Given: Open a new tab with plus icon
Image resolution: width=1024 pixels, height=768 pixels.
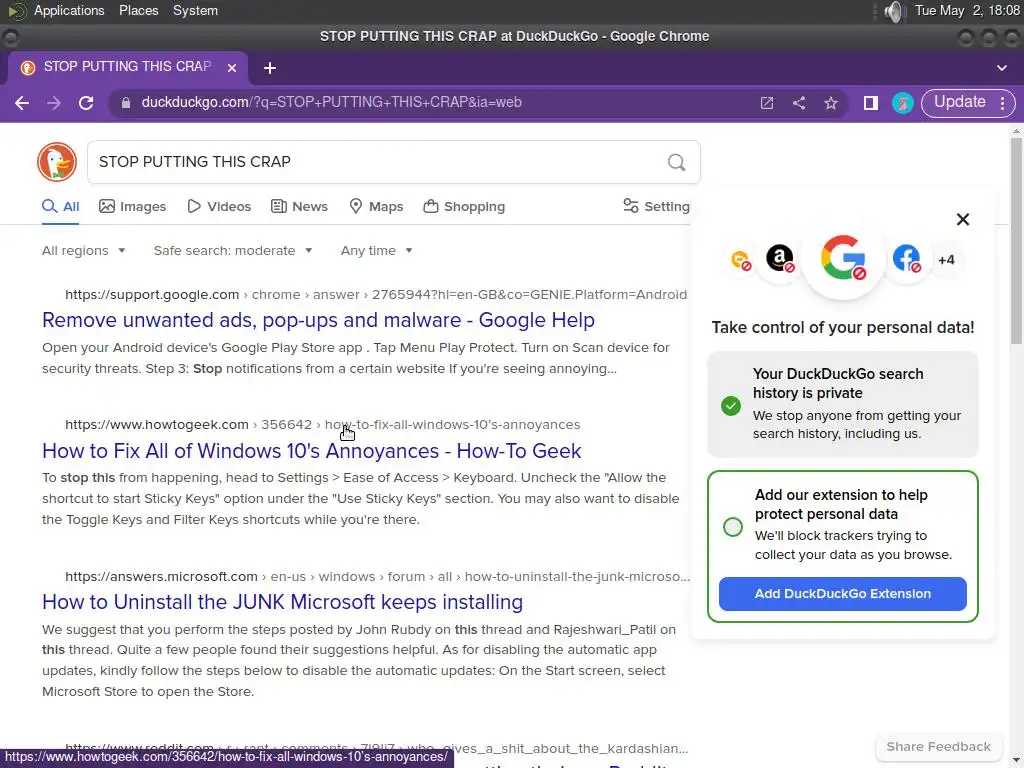Looking at the screenshot, I should click(270, 68).
